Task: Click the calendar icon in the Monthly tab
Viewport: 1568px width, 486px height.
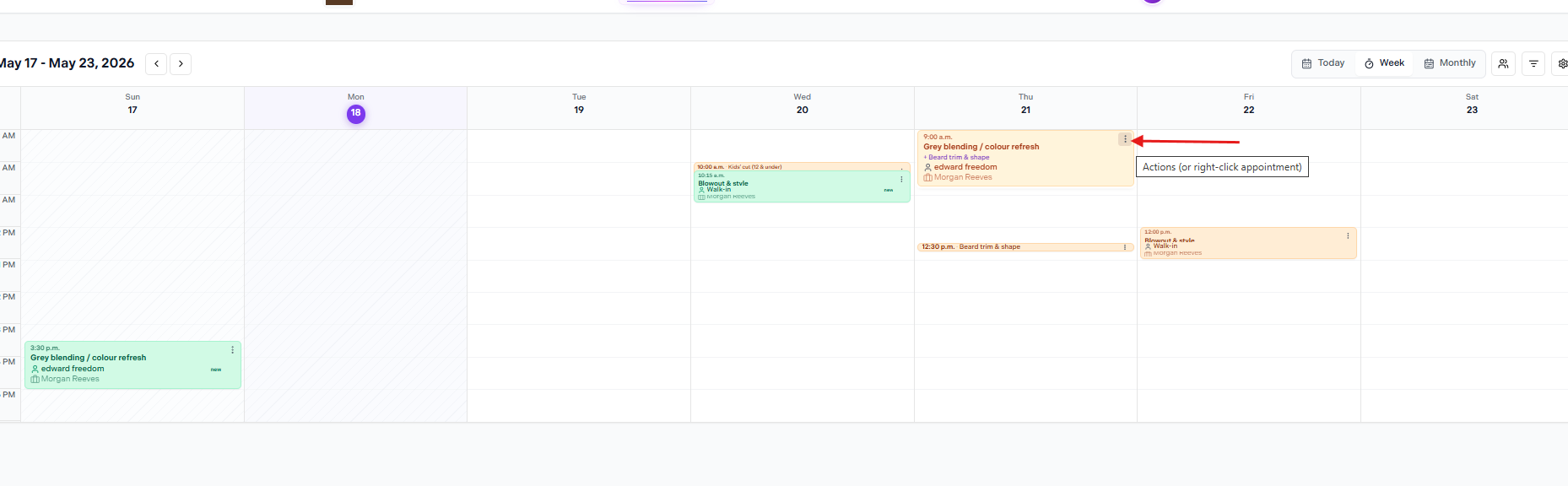Action: 1429,63
